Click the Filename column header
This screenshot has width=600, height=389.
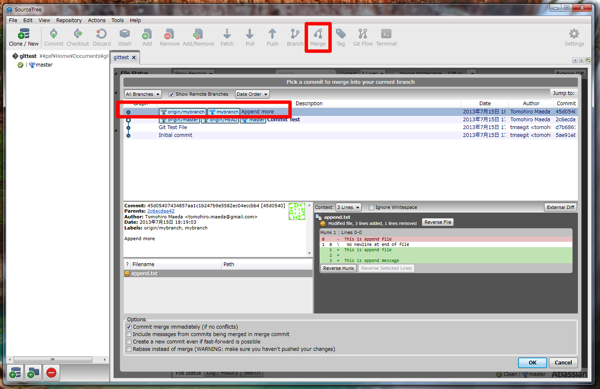(x=176, y=264)
